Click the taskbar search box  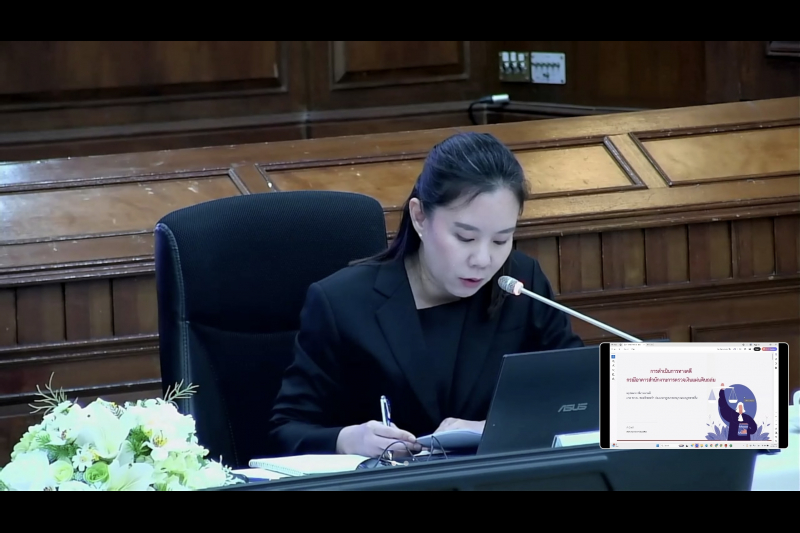667,445
